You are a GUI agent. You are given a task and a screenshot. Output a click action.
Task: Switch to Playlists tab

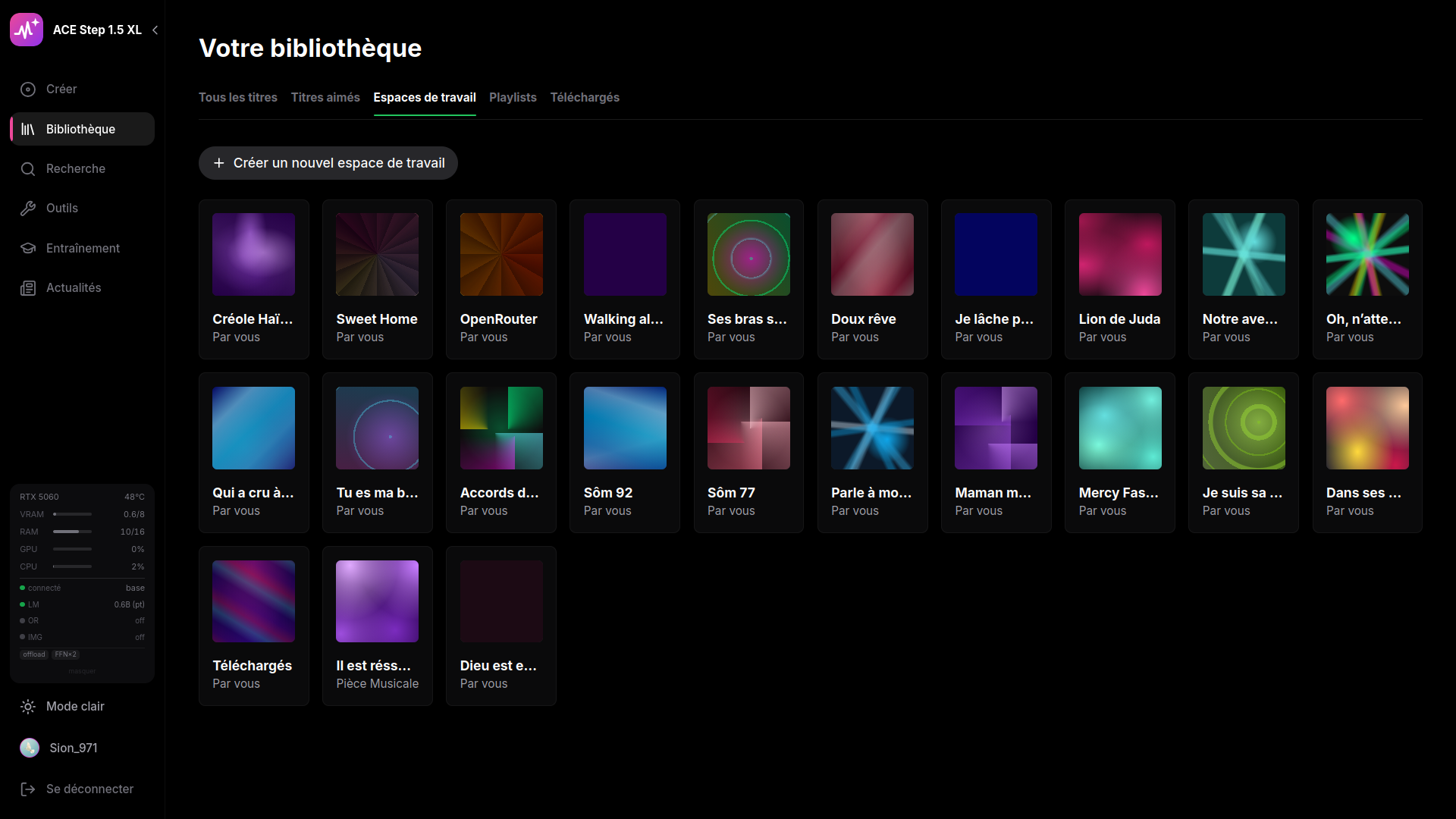[513, 97]
